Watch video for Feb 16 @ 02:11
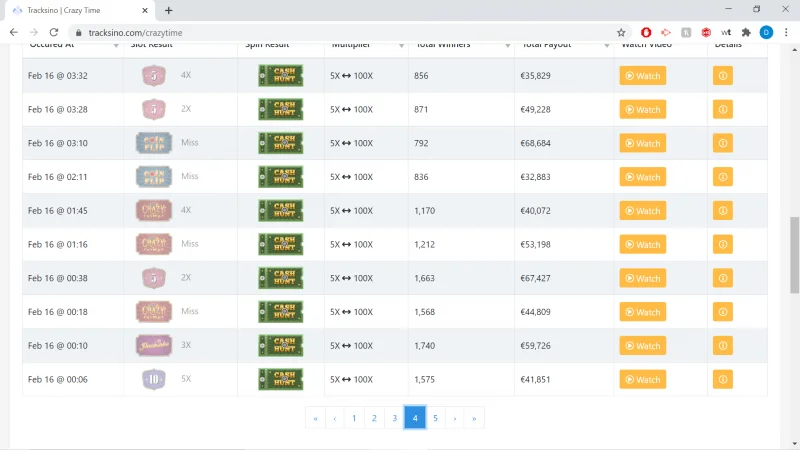Viewport: 800px width, 450px height. pyautogui.click(x=643, y=177)
